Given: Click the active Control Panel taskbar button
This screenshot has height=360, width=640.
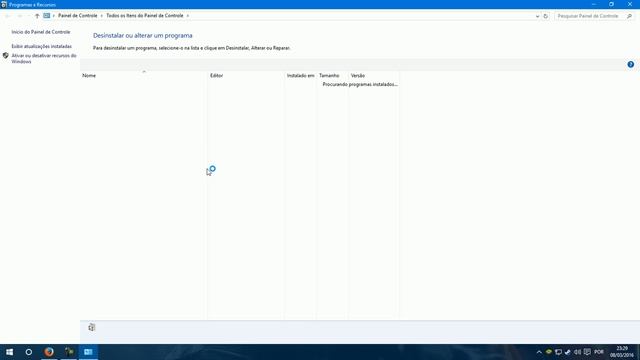Looking at the screenshot, I should pos(88,352).
